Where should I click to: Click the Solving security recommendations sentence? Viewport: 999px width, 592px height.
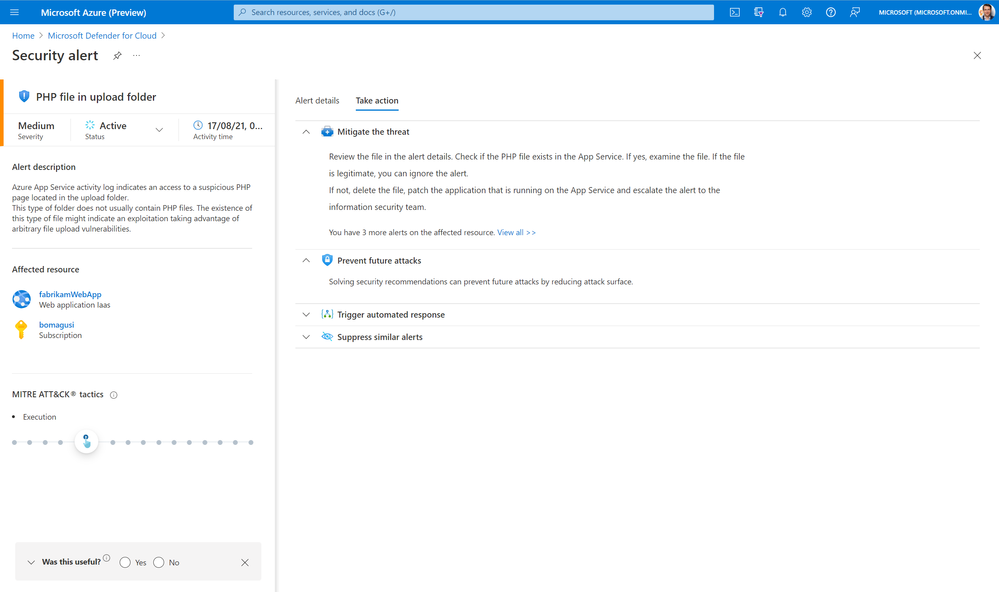(x=481, y=282)
